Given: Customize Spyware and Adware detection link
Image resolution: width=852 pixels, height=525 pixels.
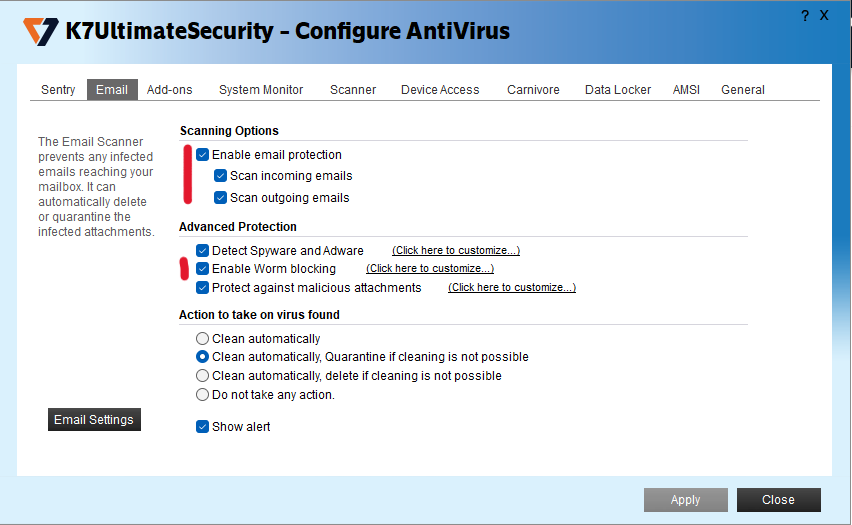Looking at the screenshot, I should click(456, 250).
